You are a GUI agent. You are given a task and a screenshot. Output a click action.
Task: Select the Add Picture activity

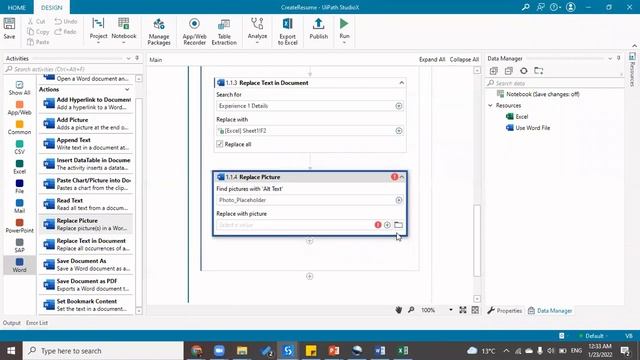(86, 124)
